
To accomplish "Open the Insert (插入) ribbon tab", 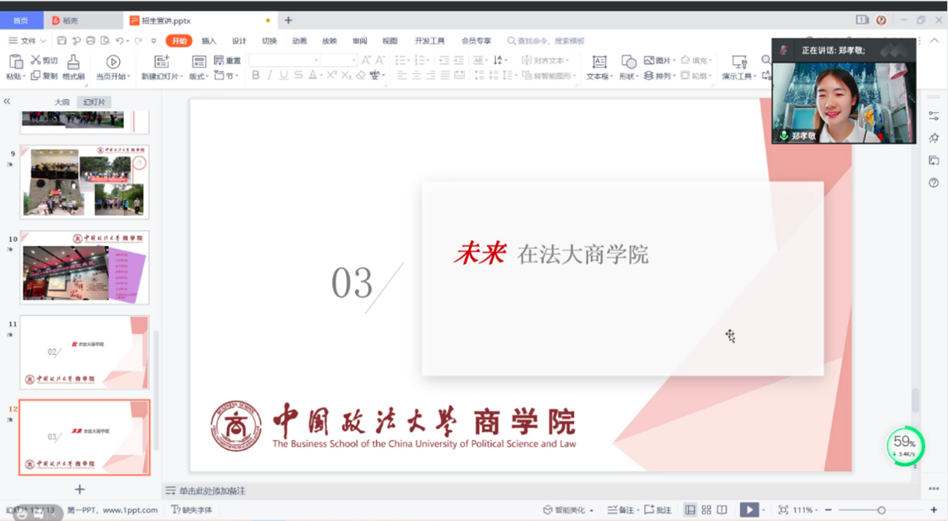I will [209, 41].
